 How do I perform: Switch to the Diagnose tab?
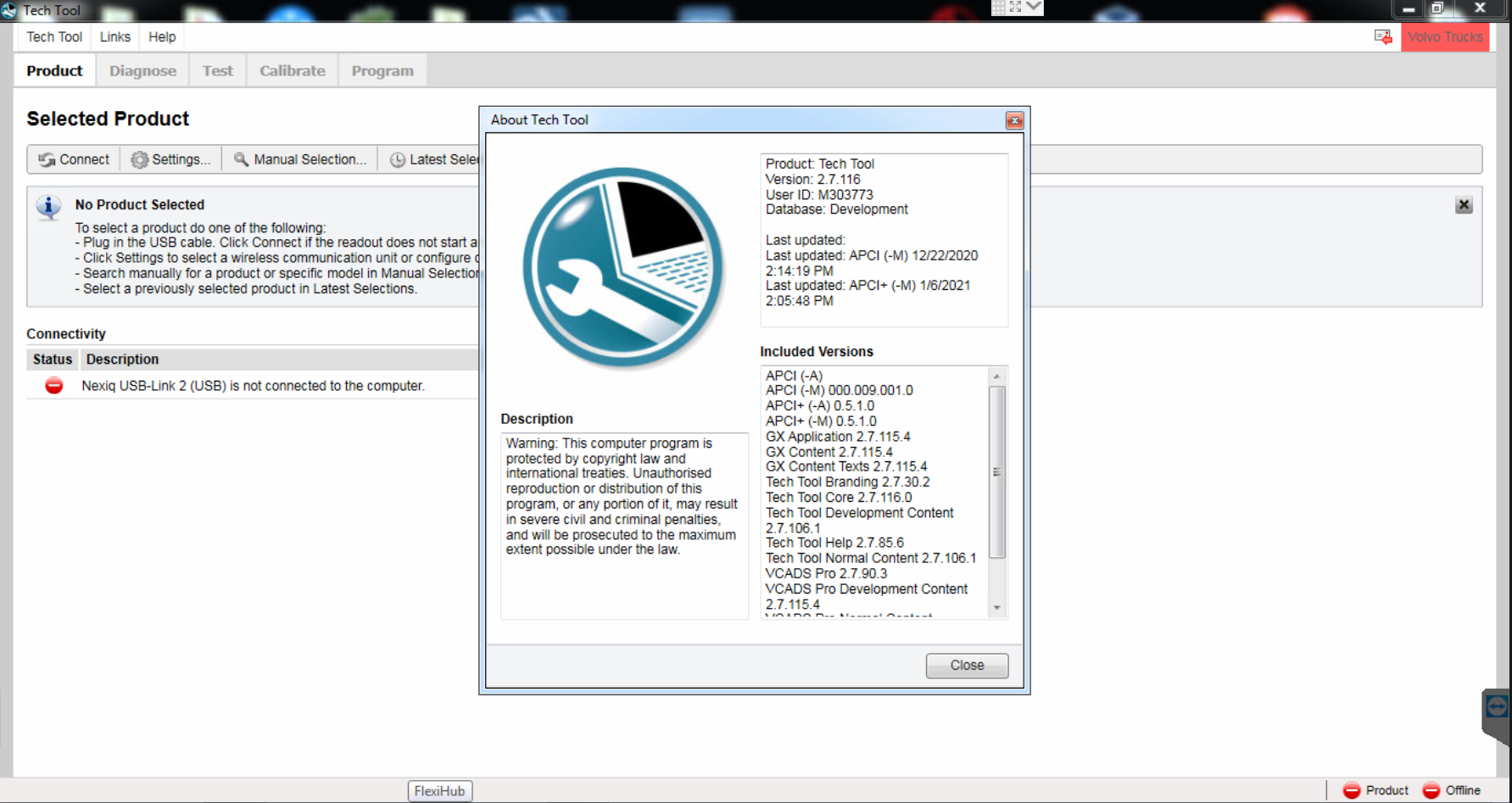(142, 71)
